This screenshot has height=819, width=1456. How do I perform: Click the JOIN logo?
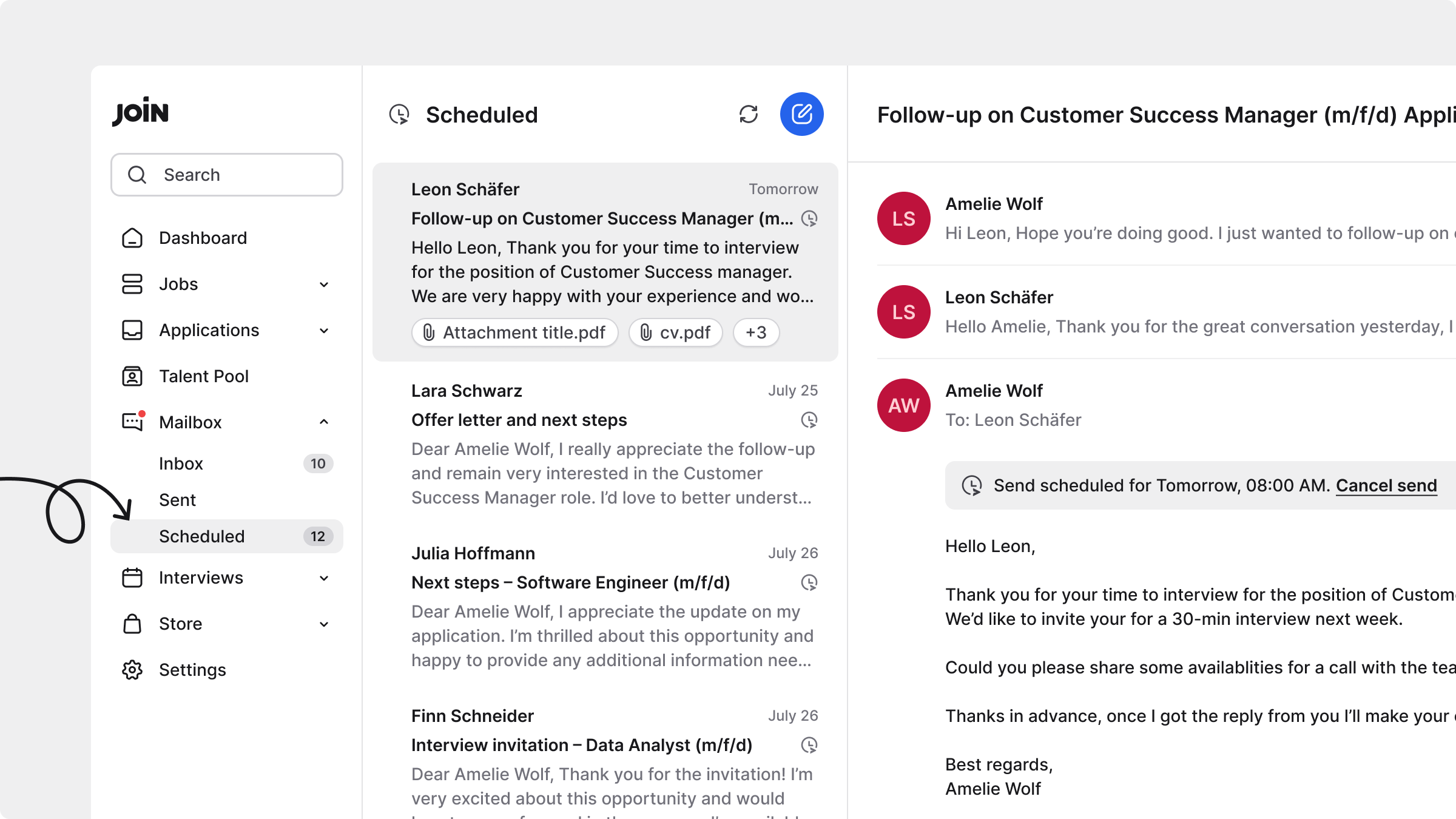point(141,112)
